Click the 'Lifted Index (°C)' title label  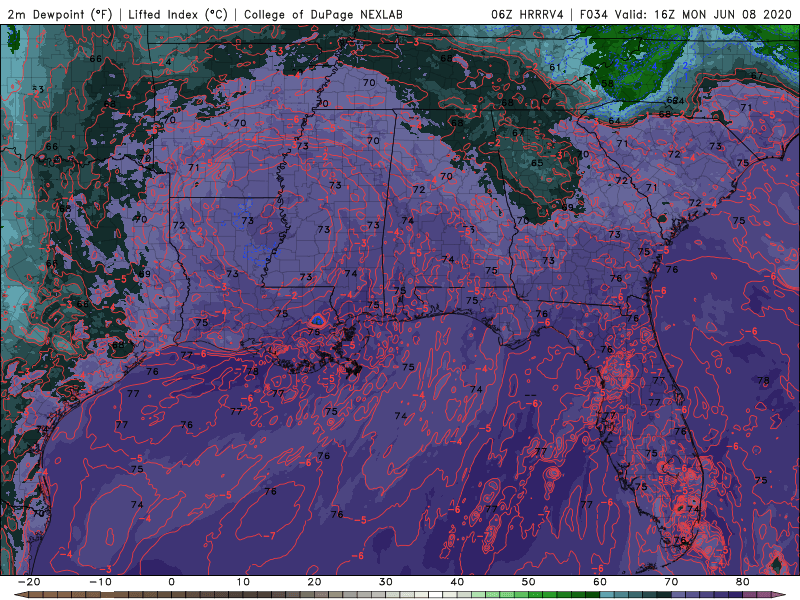pos(178,14)
